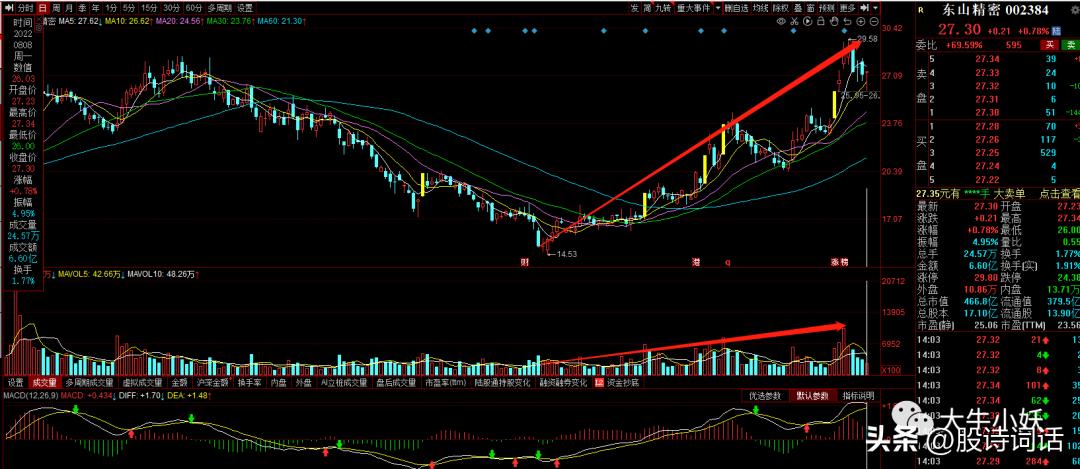Toggle the lock icon above chart
Viewport: 1080px width, 469px height.
point(820,21)
